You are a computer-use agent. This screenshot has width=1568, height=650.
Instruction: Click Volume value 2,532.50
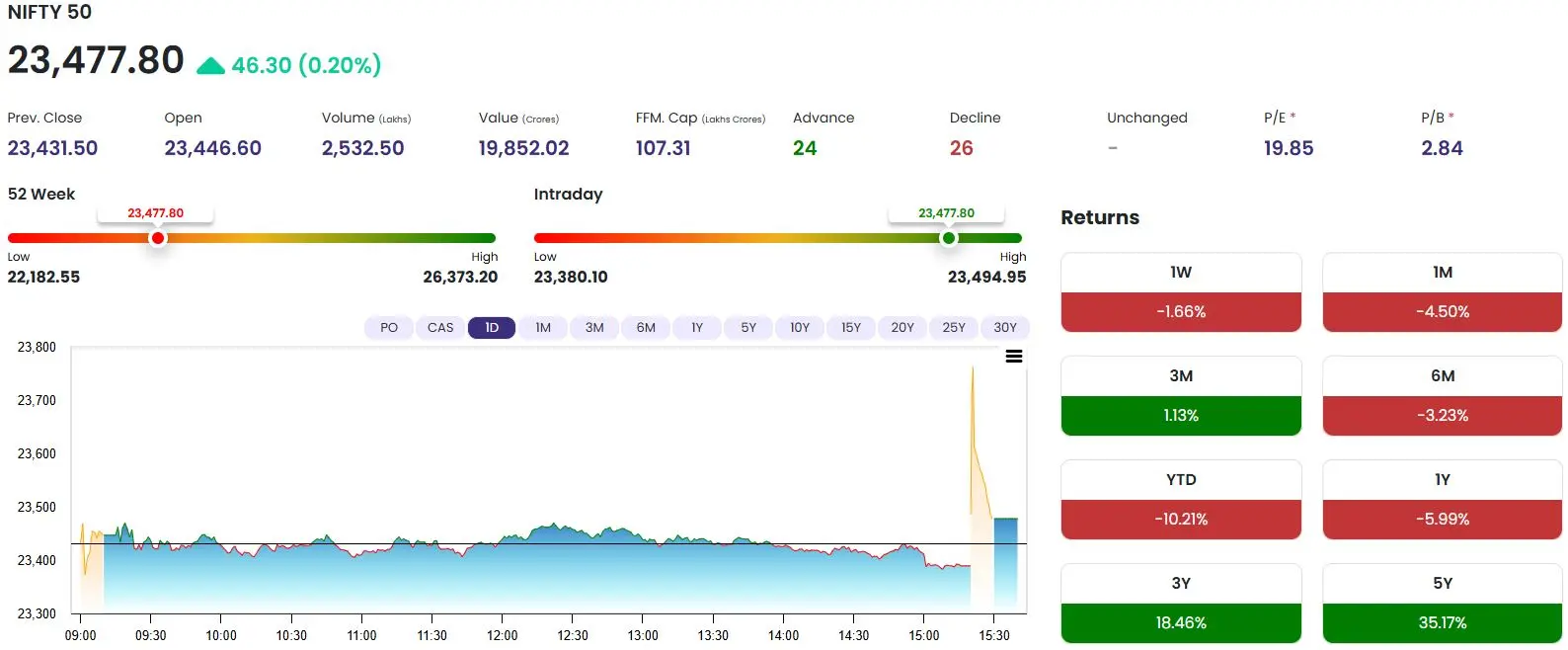(362, 148)
